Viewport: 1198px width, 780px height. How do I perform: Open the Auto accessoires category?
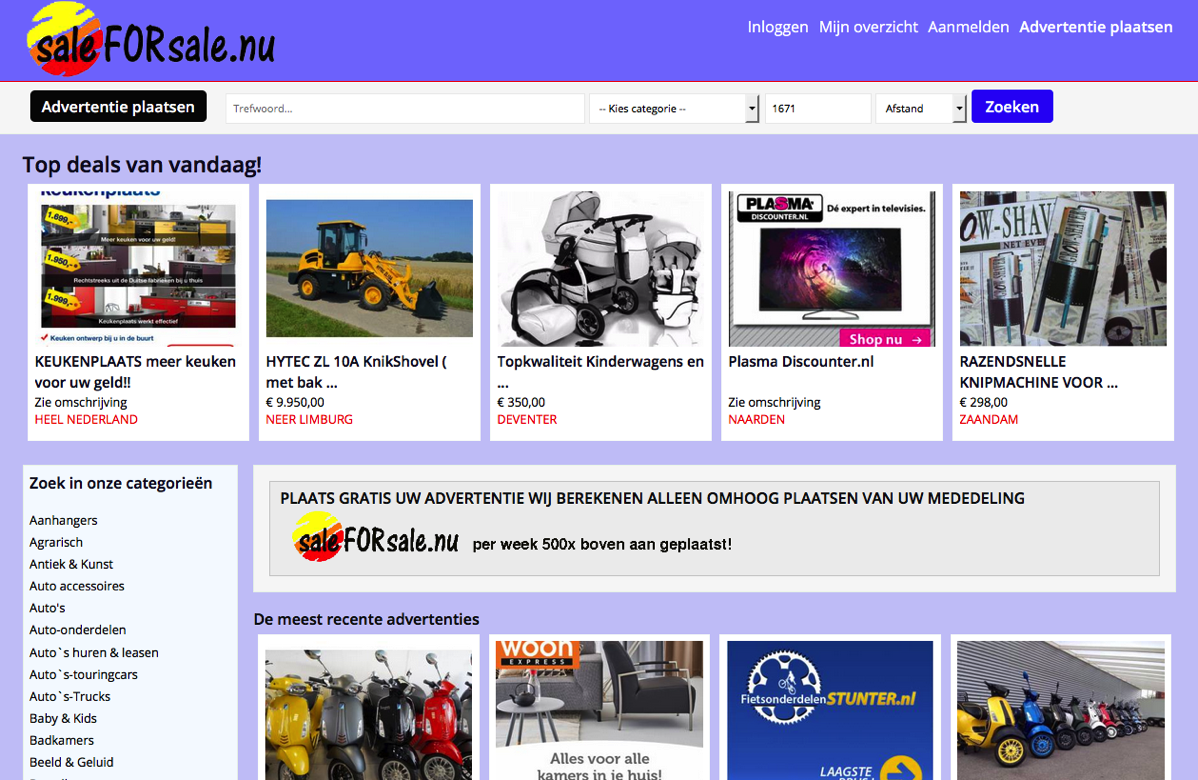(x=76, y=586)
